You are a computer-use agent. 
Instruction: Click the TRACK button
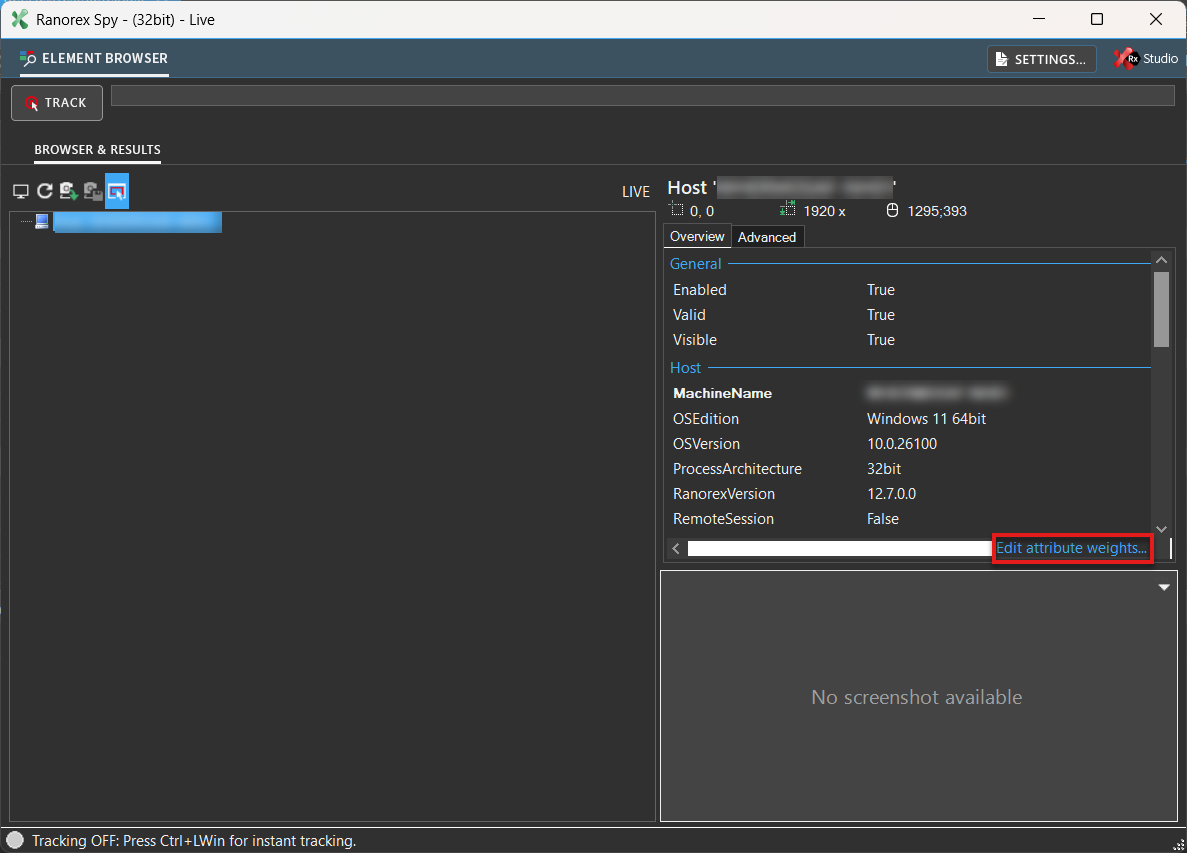point(57,103)
